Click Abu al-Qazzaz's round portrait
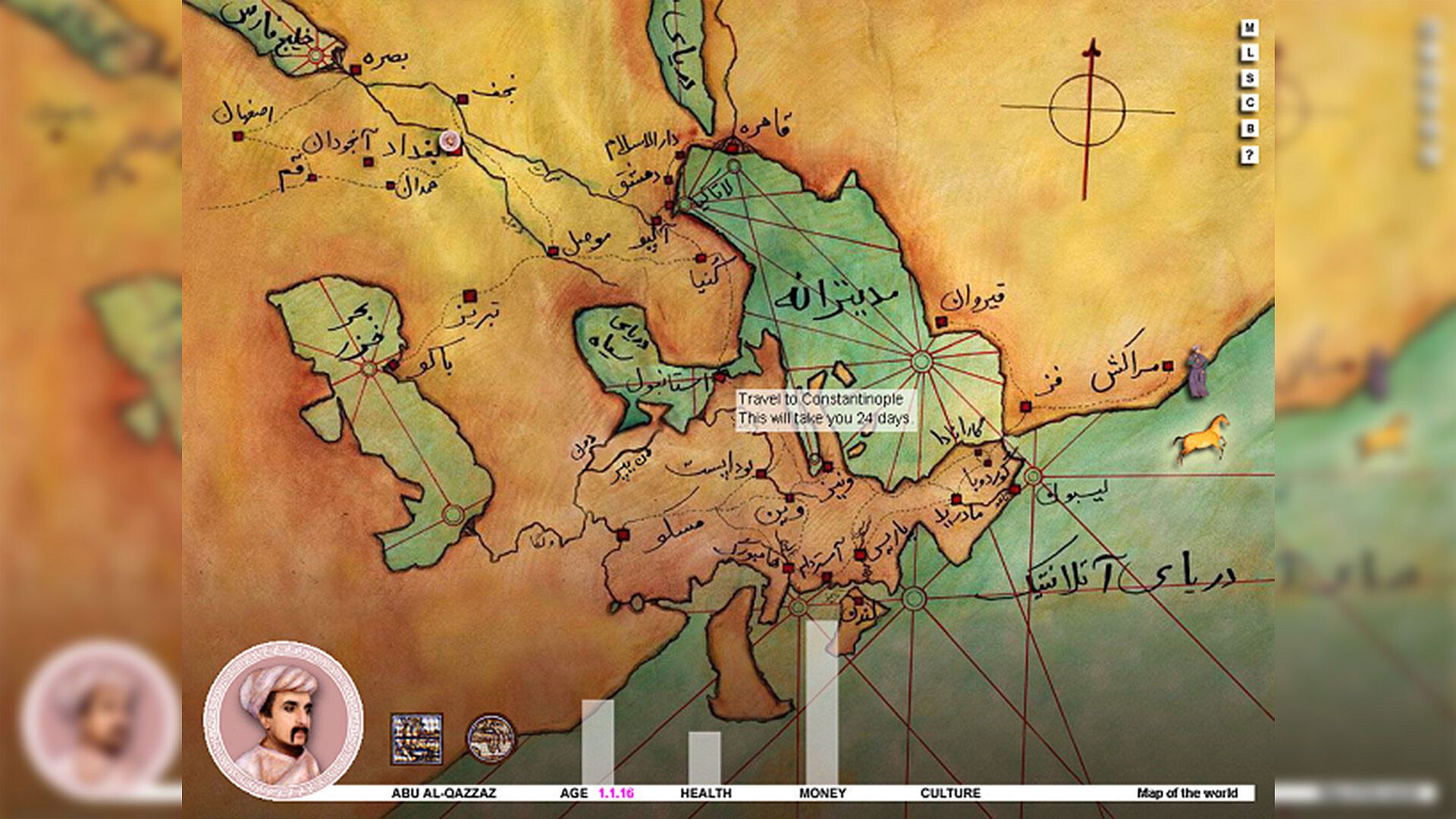The height and width of the screenshot is (819, 1456). pos(283,720)
